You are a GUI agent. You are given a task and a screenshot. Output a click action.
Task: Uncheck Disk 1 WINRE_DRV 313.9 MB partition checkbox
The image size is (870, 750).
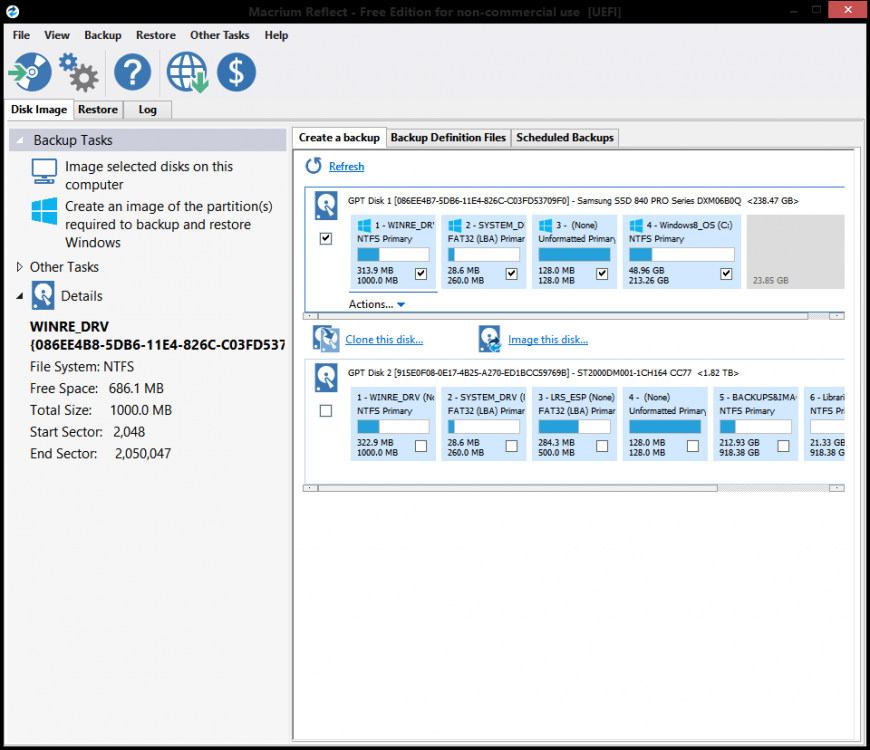[x=421, y=273]
